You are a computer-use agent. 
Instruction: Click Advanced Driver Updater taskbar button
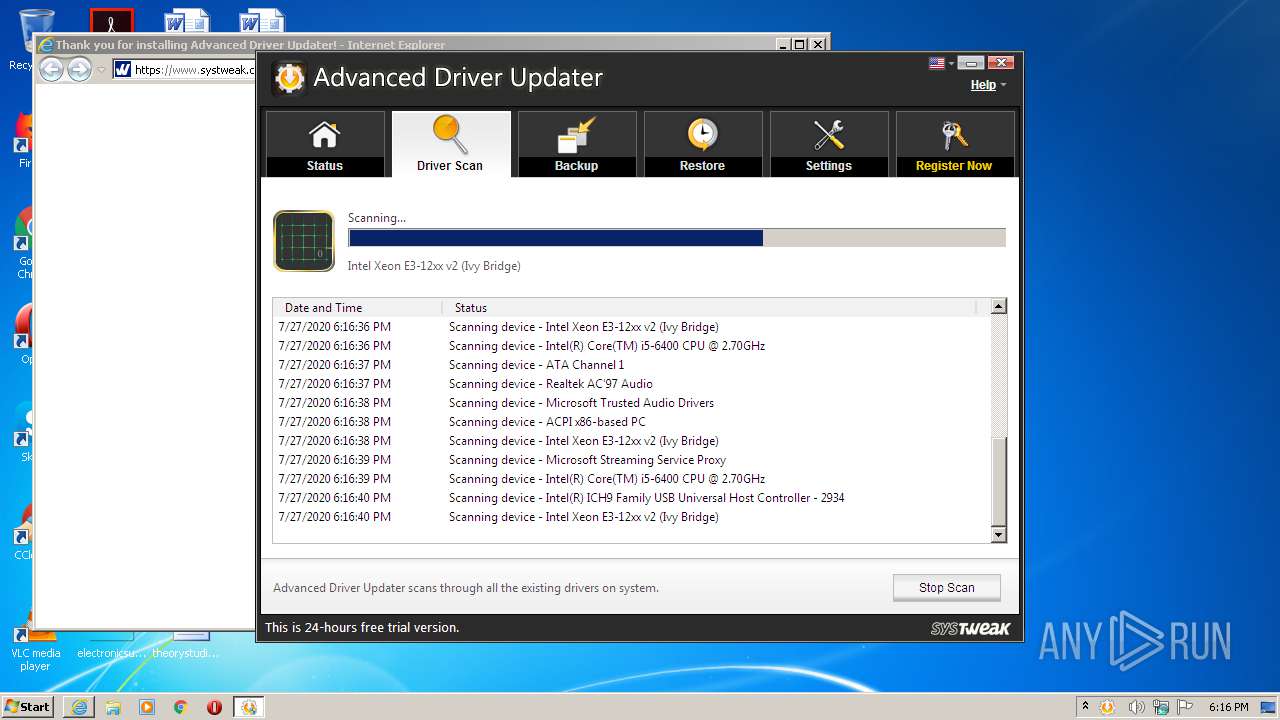tap(249, 707)
